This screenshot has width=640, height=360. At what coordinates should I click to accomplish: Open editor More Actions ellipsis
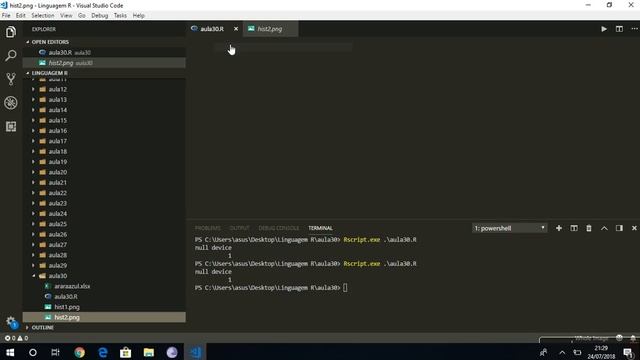634,29
